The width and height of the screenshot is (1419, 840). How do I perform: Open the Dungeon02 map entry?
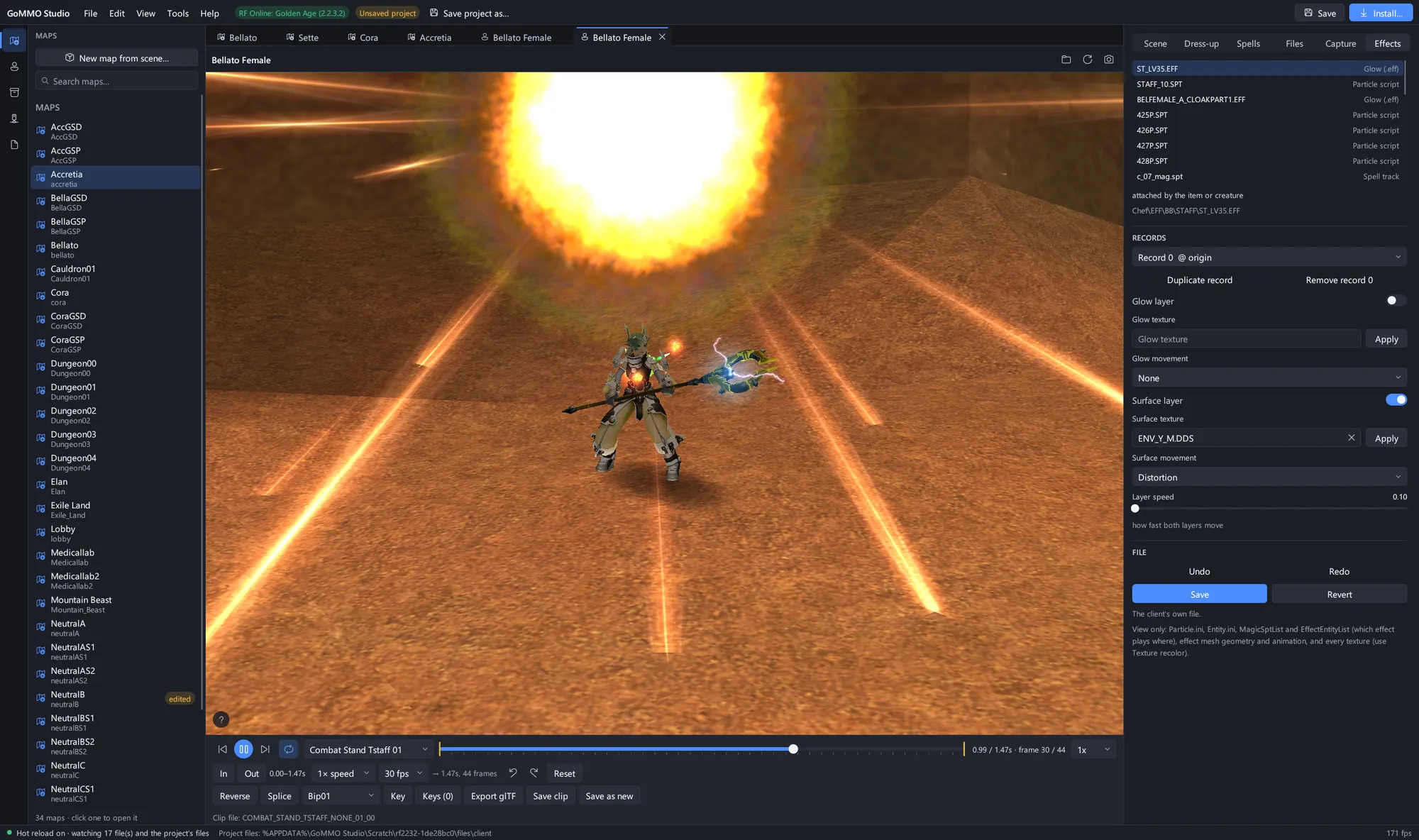[116, 415]
